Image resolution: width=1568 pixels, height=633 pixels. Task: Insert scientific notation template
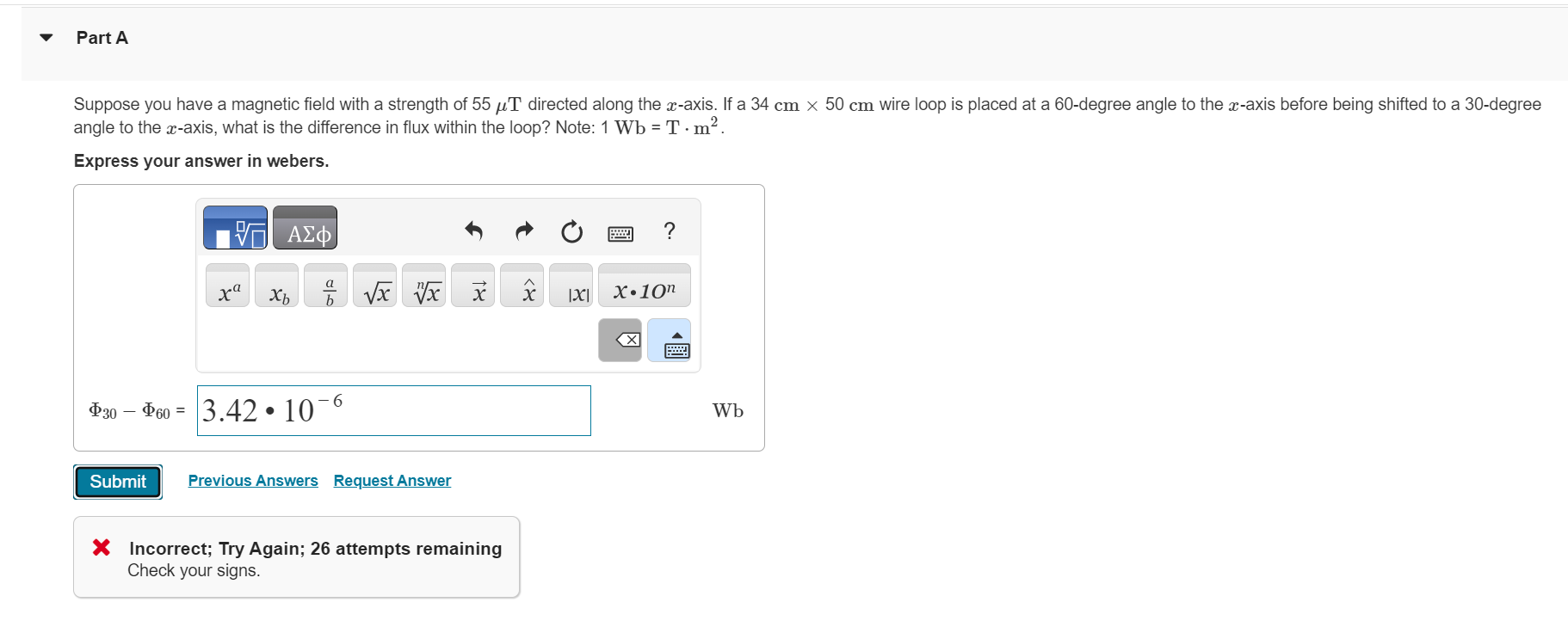coord(645,286)
